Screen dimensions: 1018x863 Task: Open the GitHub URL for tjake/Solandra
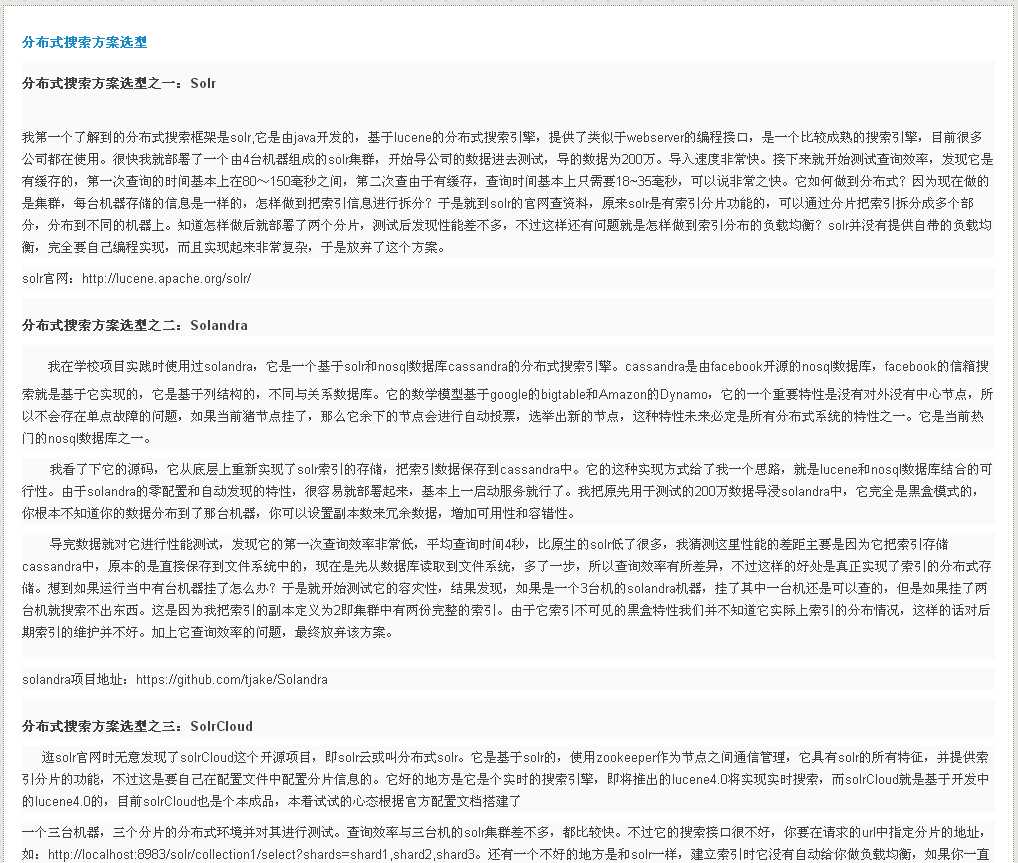coord(232,679)
